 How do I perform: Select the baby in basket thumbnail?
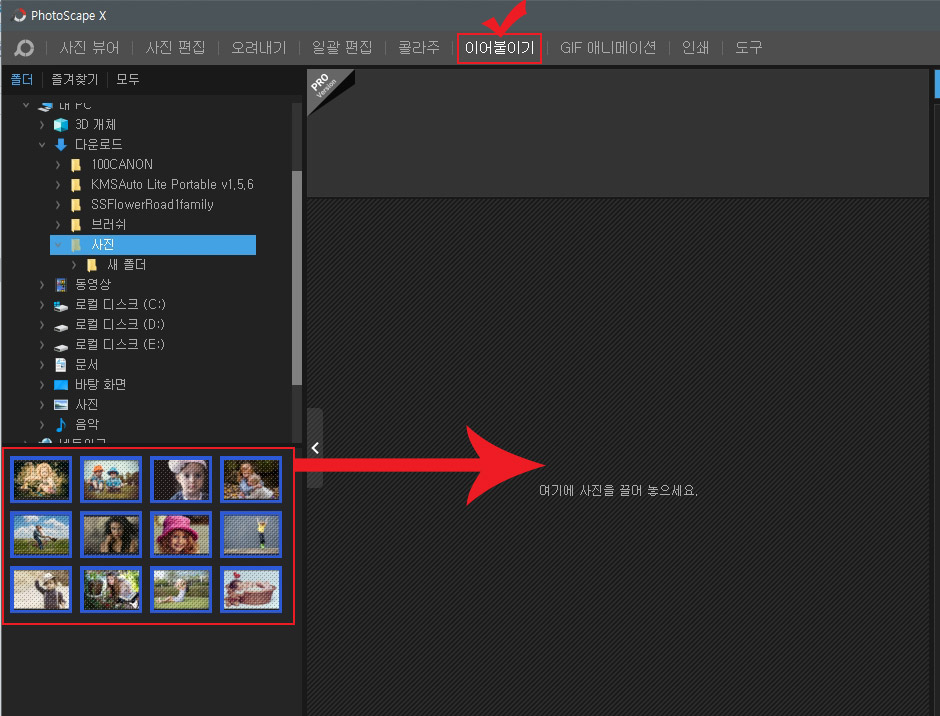point(251,589)
